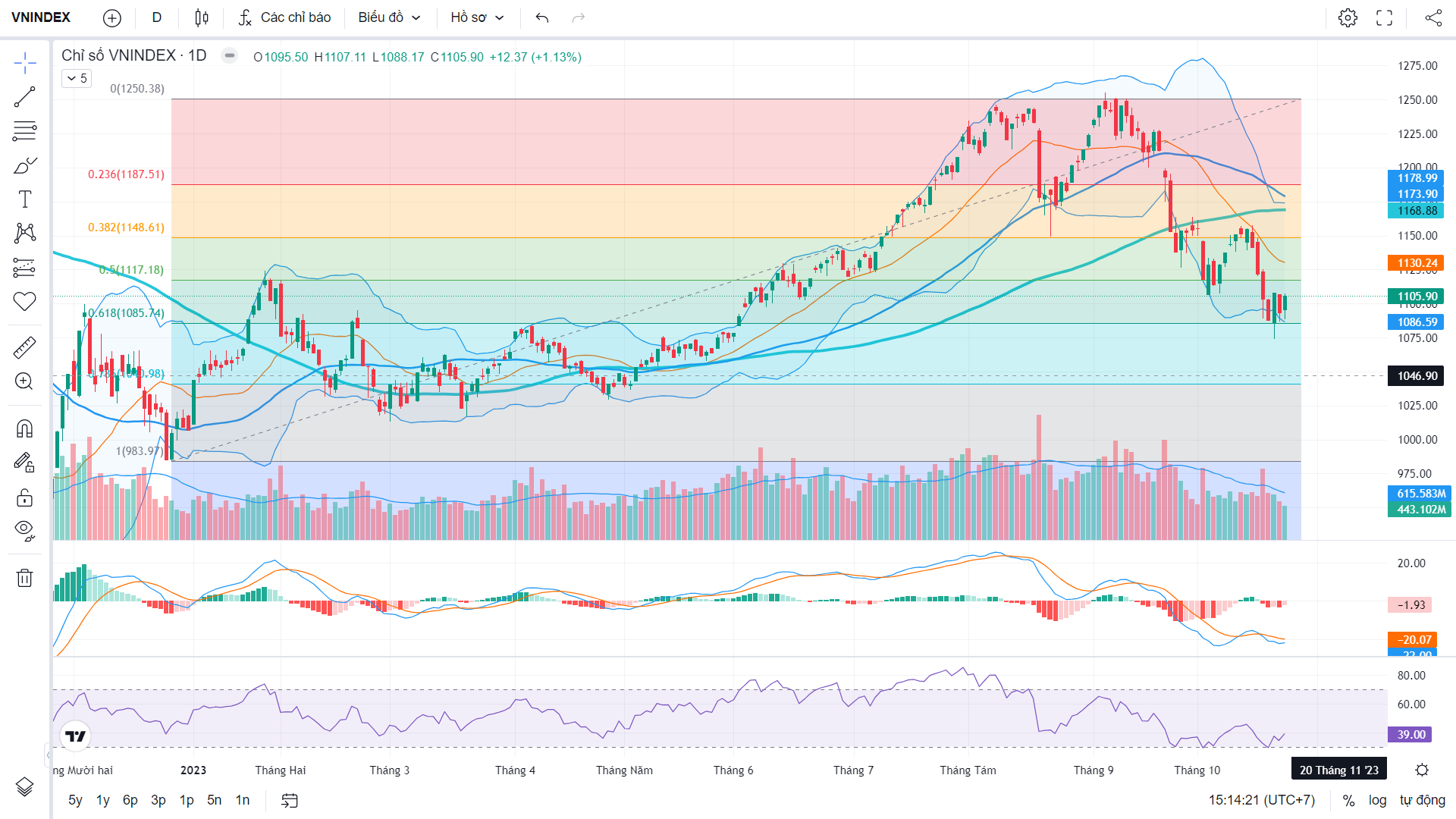Open the Fibonacci retracement tools
The width and height of the screenshot is (1456, 819).
25,131
